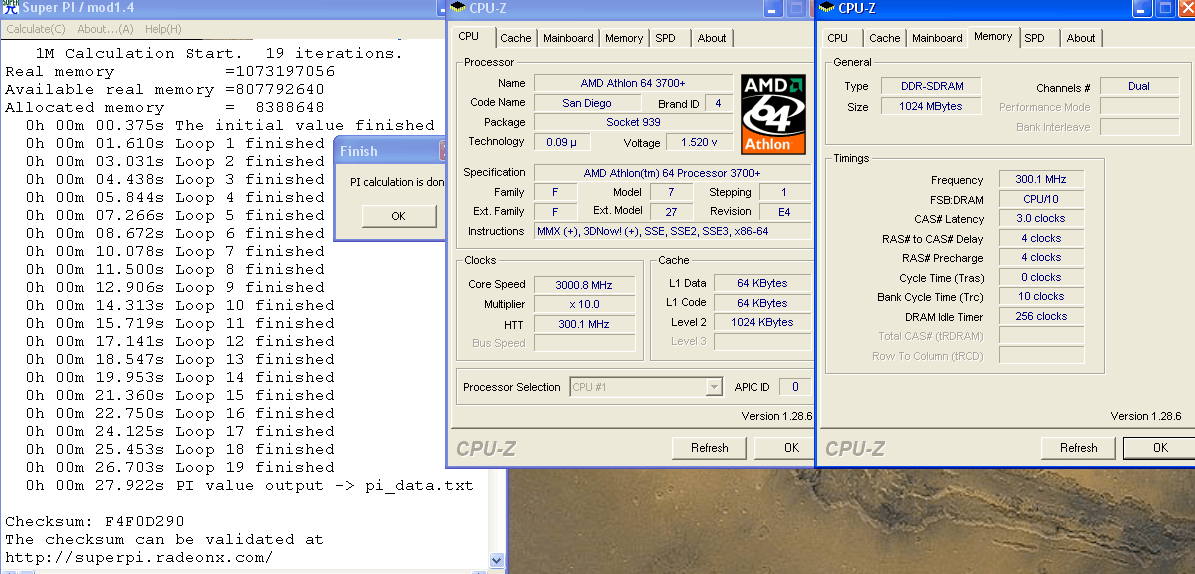
Task: Click the Real memory =1073197056 line
Action: click(x=170, y=72)
